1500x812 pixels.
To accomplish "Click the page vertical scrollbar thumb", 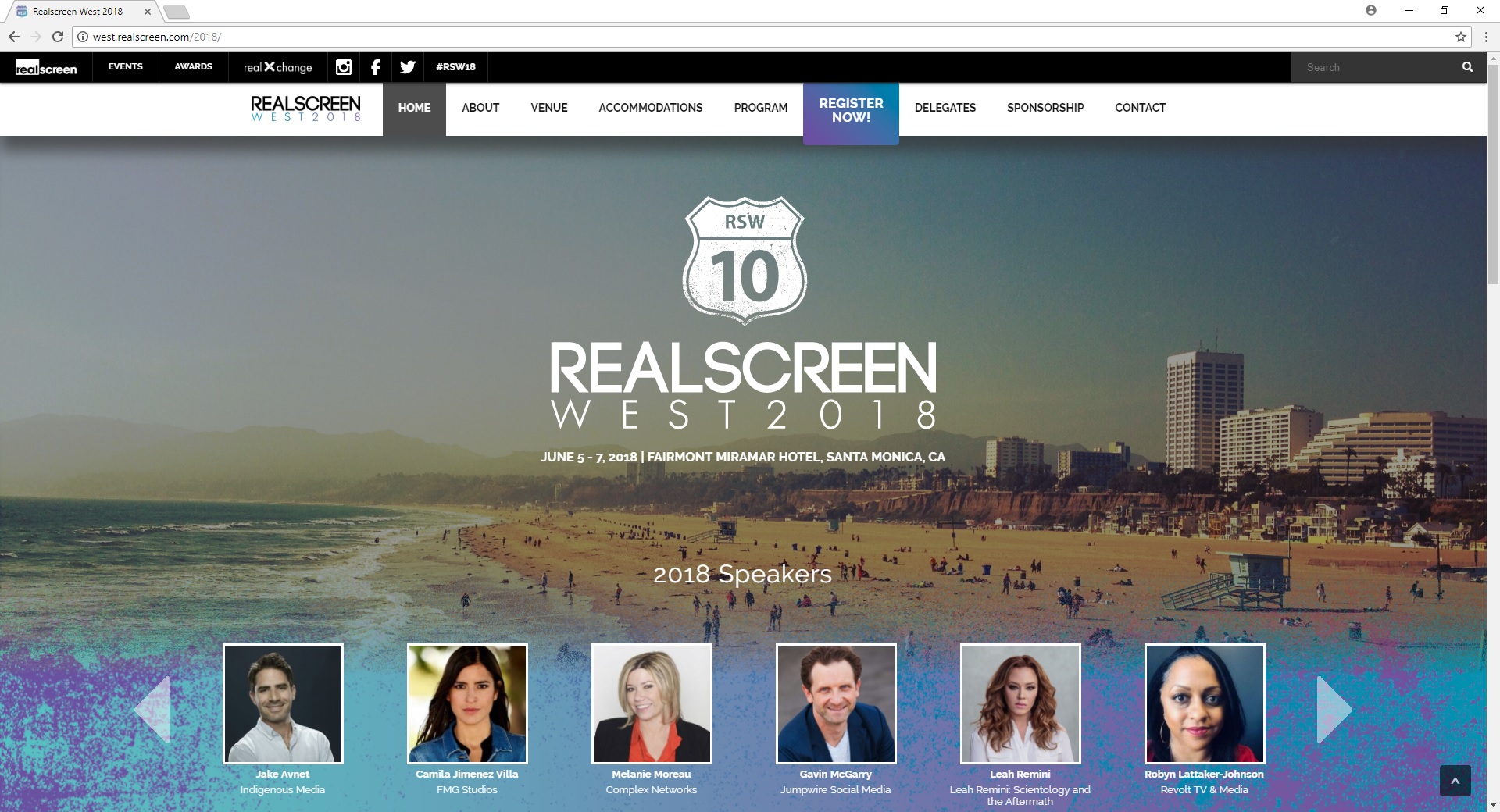I will pyautogui.click(x=1493, y=176).
